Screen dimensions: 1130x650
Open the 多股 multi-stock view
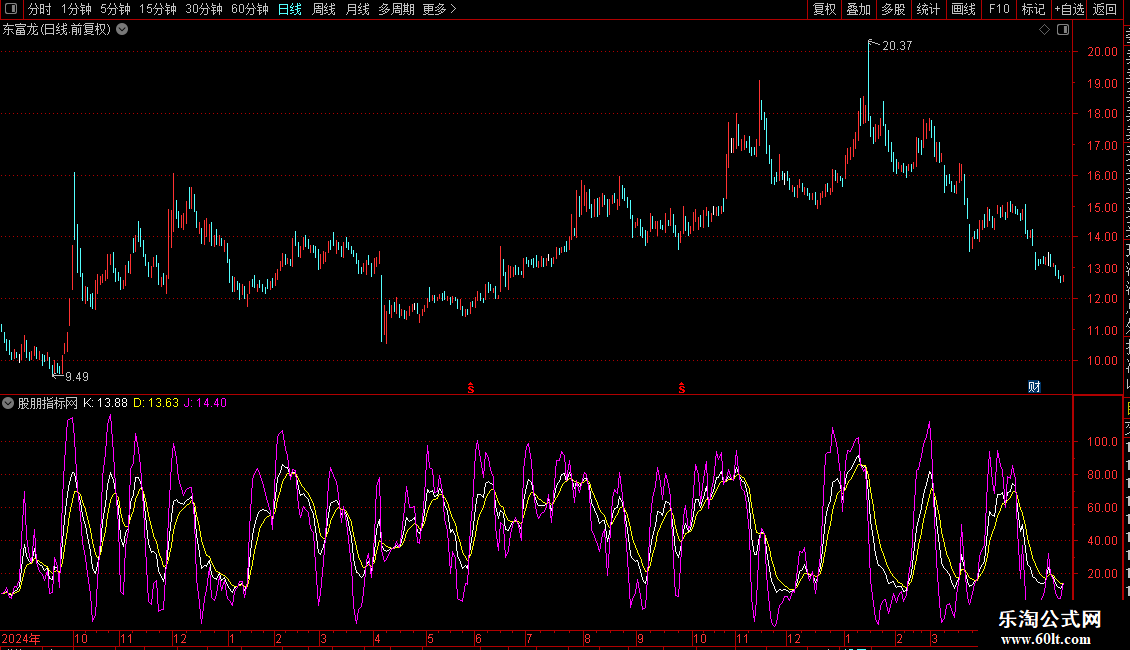click(x=893, y=9)
